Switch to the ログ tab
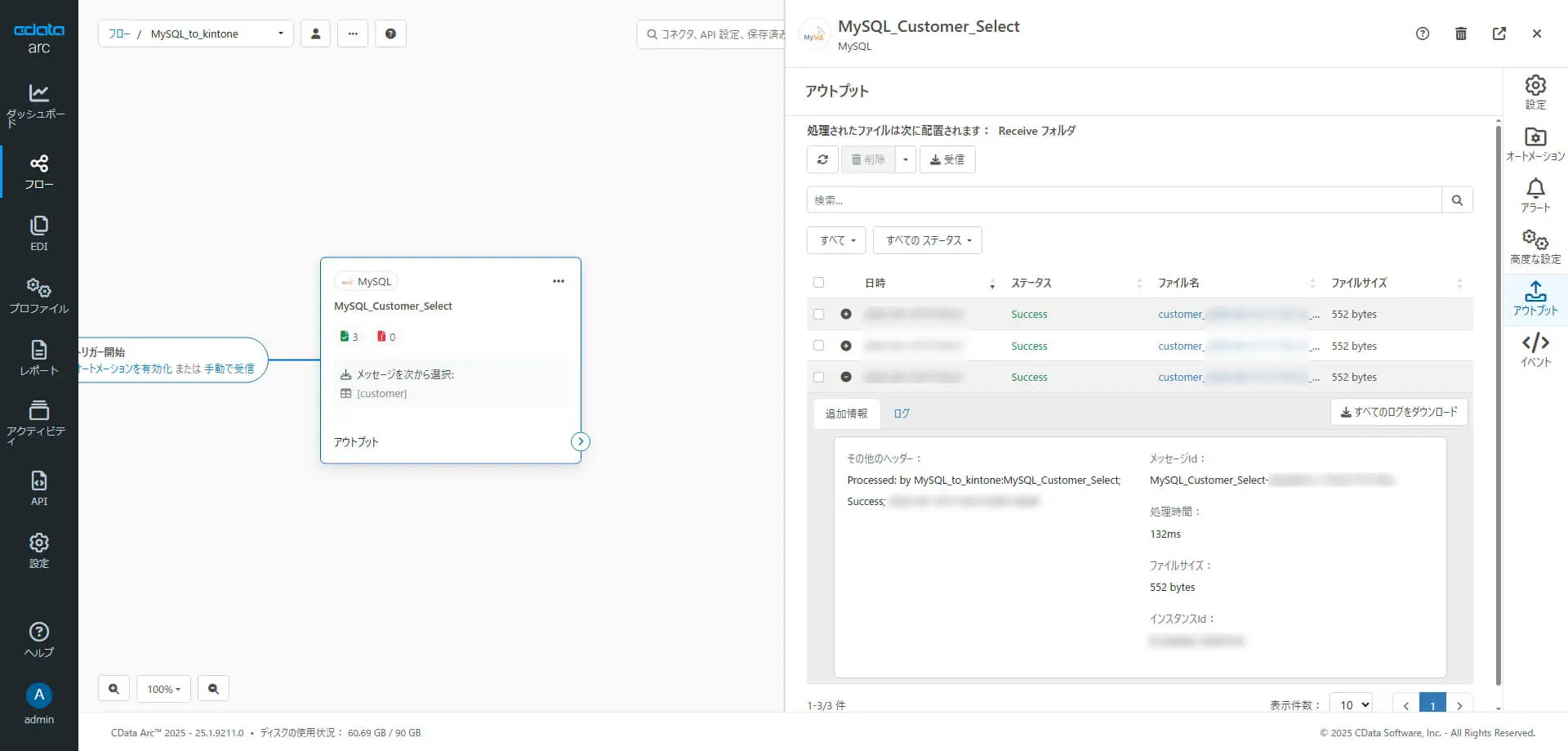The width and height of the screenshot is (1568, 751). (902, 413)
